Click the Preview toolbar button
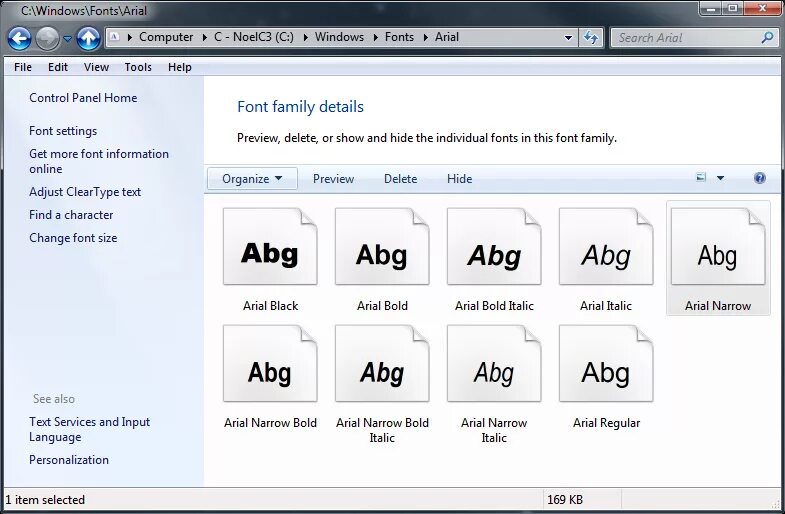Image resolution: width=785 pixels, height=514 pixels. 333,179
